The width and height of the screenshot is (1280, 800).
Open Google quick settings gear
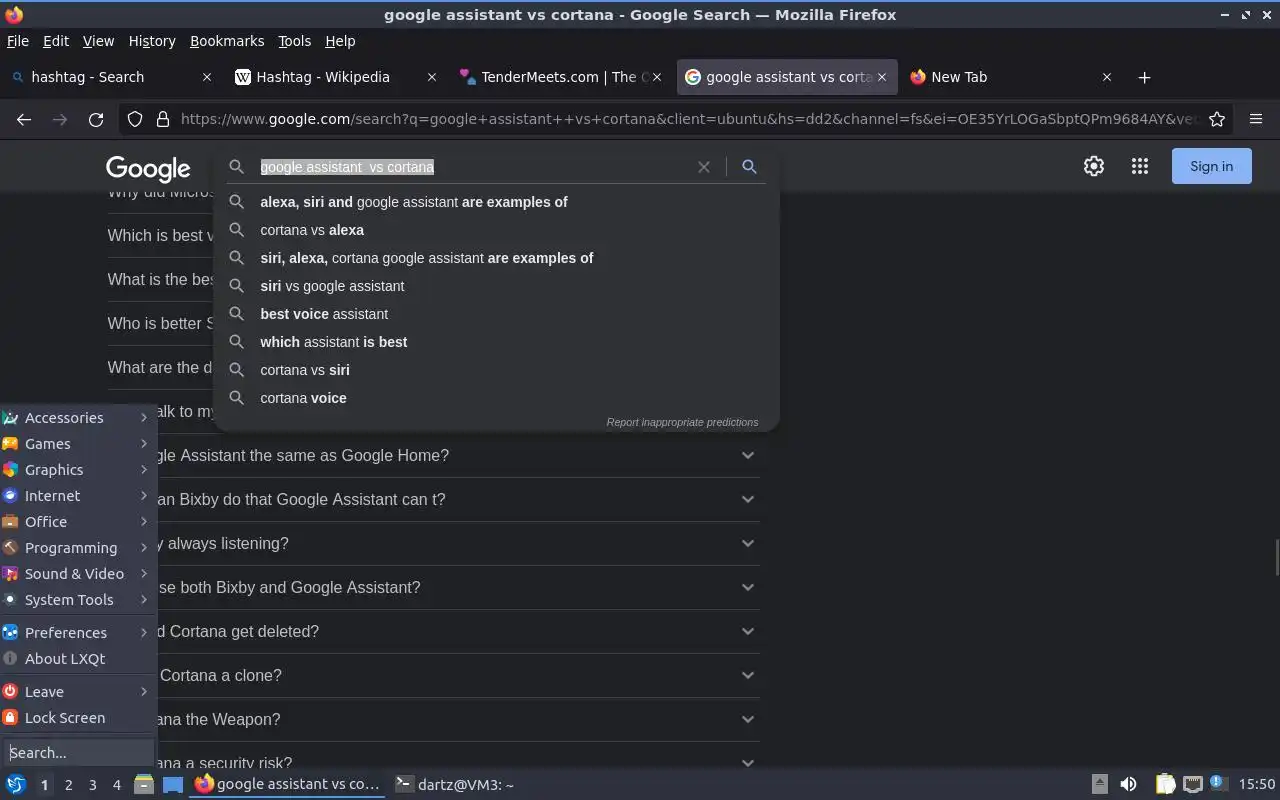1094,167
